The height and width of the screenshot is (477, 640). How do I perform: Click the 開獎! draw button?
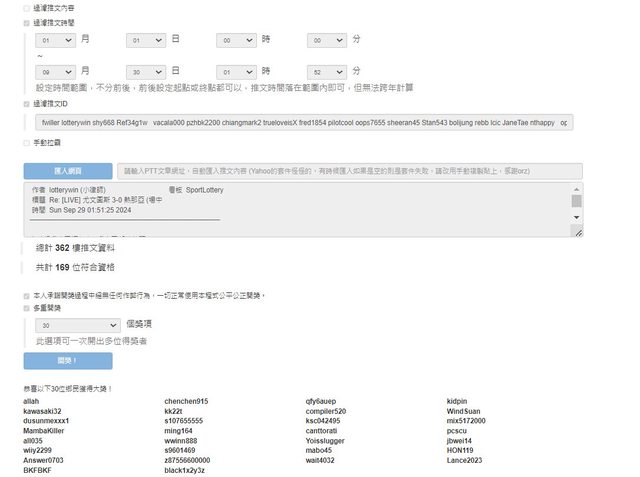coord(67,360)
